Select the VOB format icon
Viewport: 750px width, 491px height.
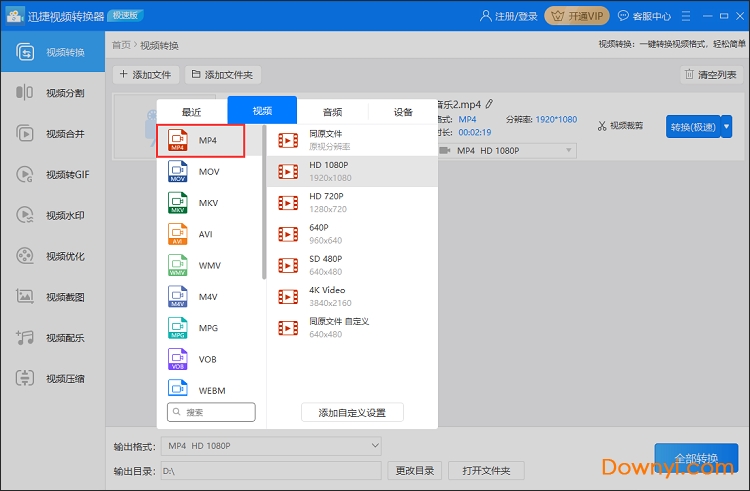pos(177,359)
